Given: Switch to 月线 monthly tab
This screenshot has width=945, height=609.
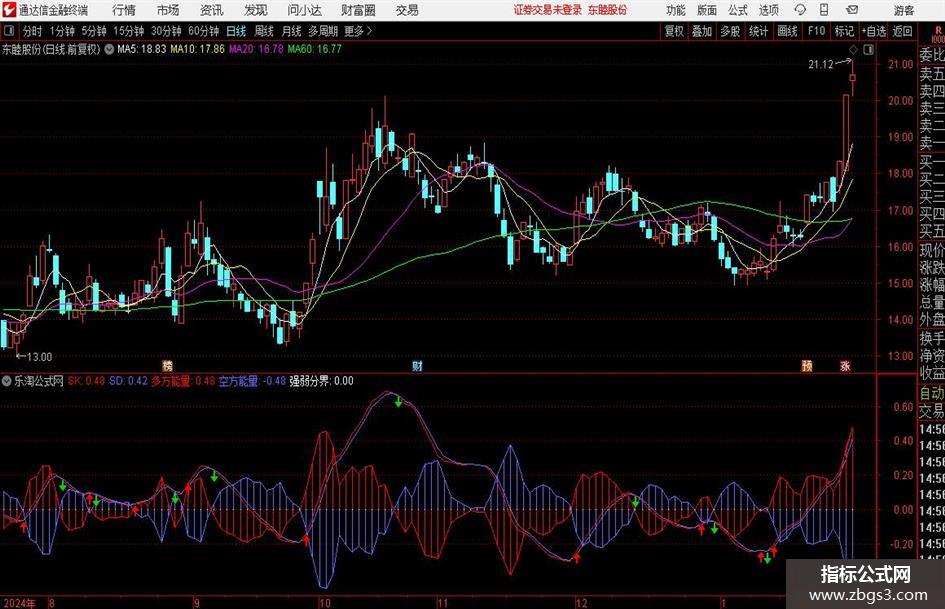Looking at the screenshot, I should point(292,31).
